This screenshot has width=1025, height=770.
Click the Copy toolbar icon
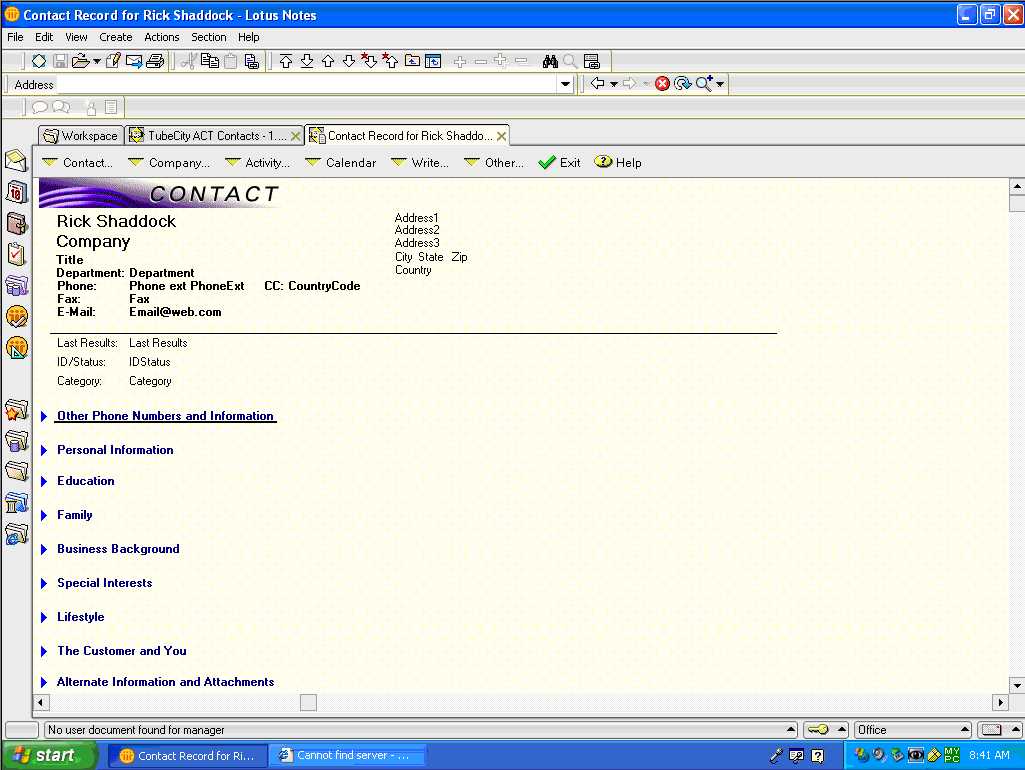pyautogui.click(x=209, y=61)
